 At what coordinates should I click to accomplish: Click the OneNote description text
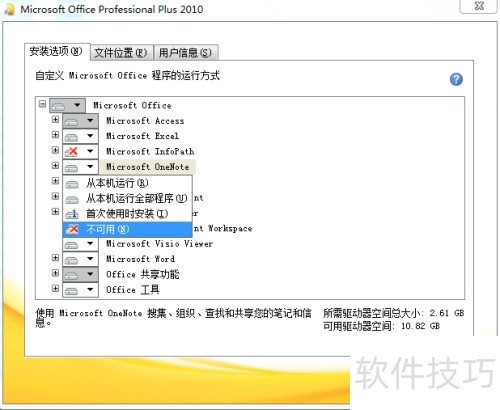pos(174,318)
